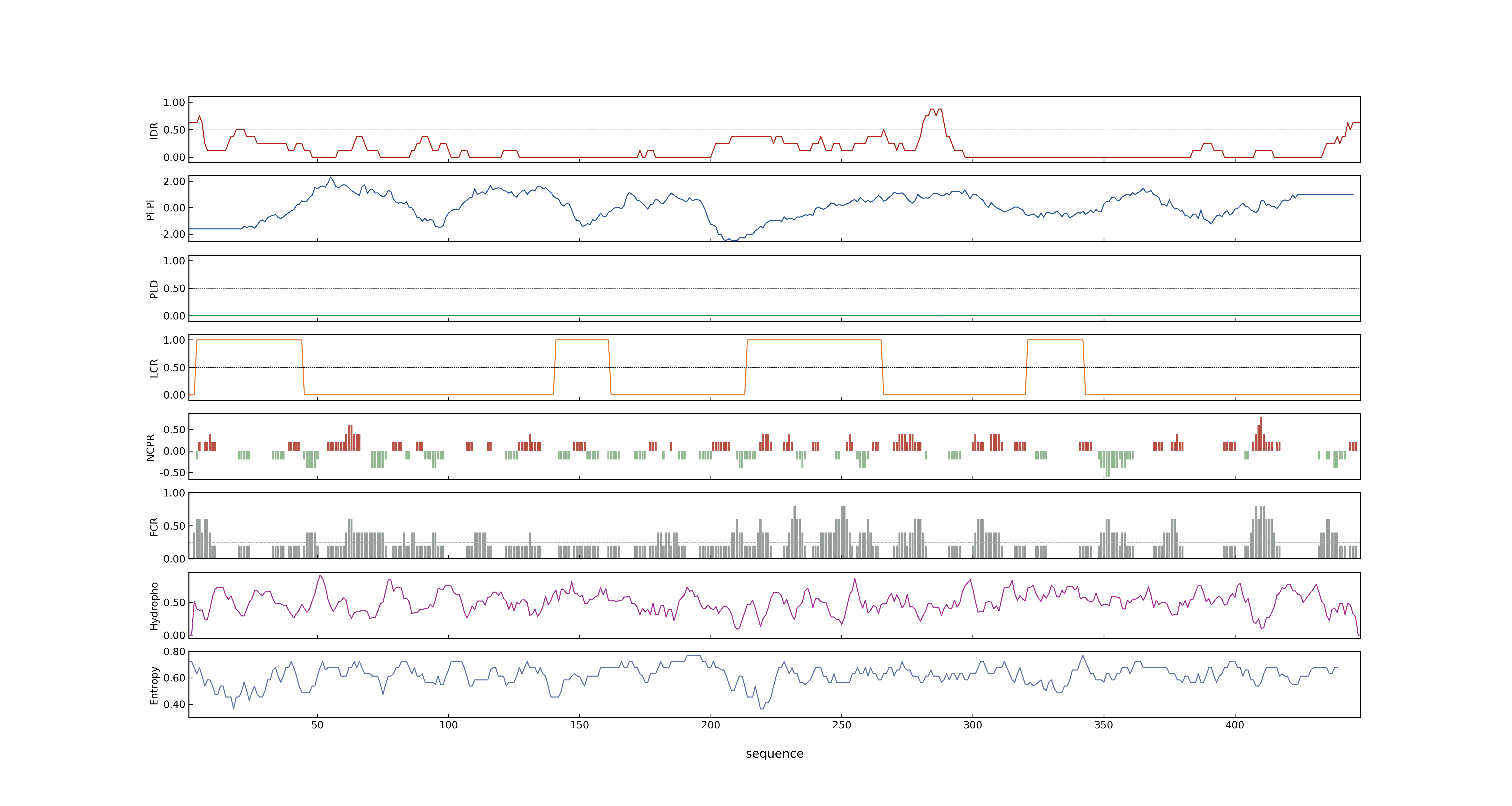Click the 0.00 tick on Hydropho axis
This screenshot has height=806, width=1512.
[x=174, y=635]
